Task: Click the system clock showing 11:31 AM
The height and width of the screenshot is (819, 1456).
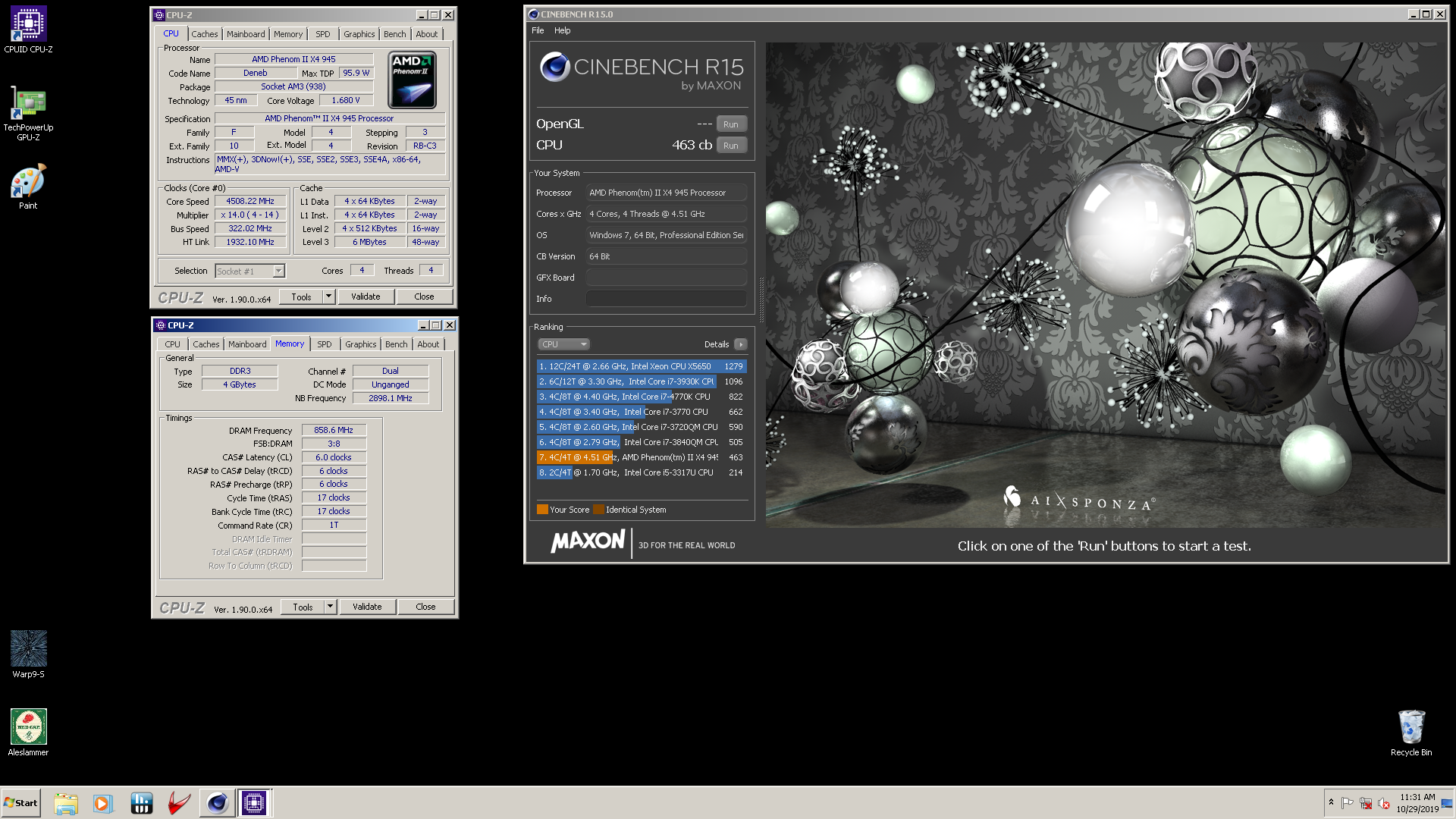Action: point(1417,803)
